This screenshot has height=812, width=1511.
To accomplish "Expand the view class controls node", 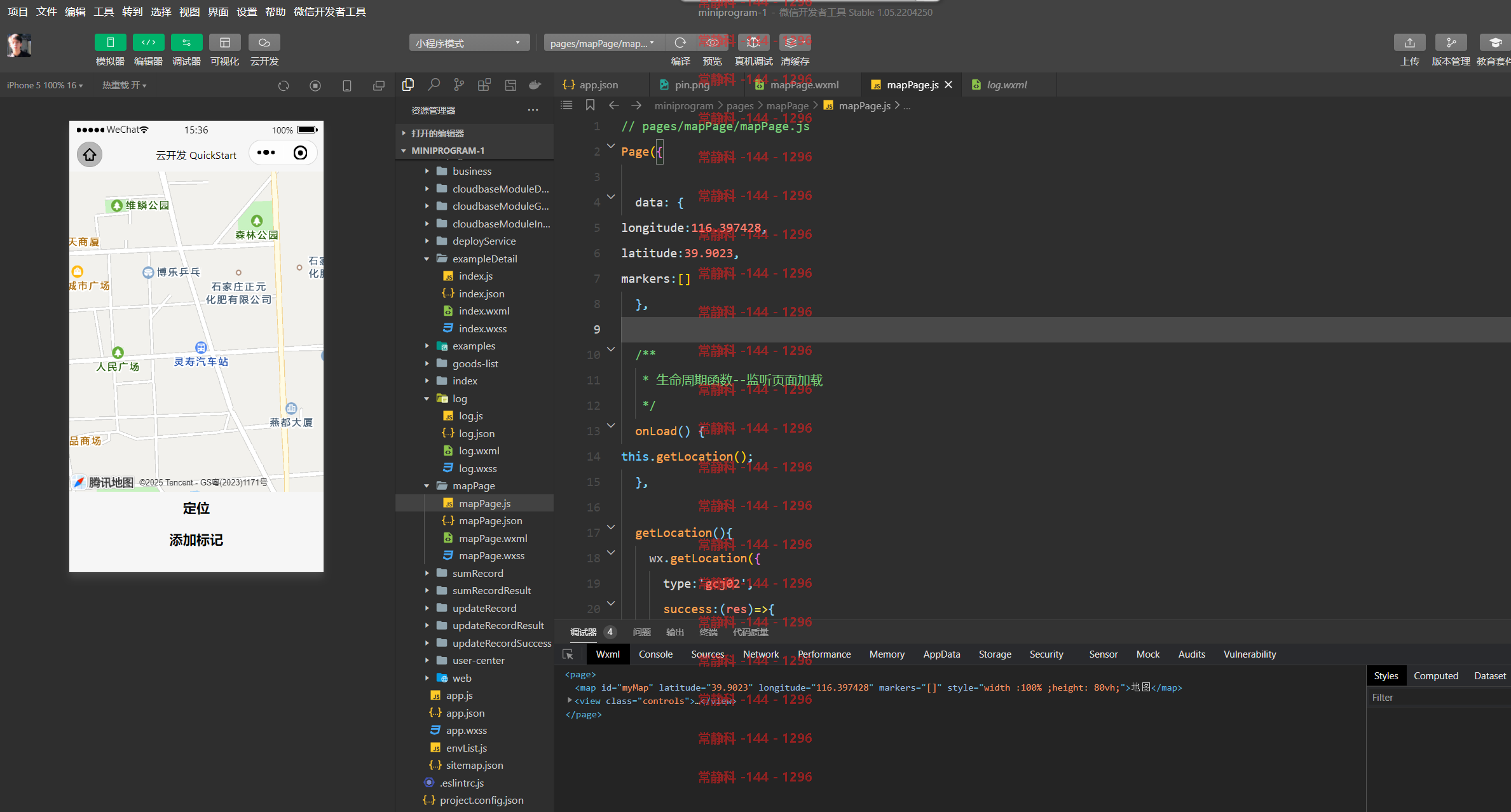I will (x=570, y=700).
